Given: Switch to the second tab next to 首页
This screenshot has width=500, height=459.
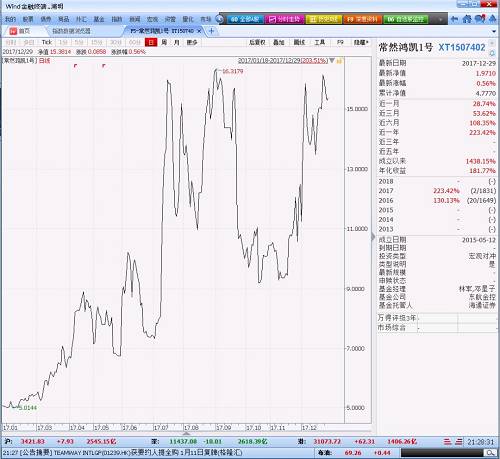Looking at the screenshot, I should pos(71,31).
